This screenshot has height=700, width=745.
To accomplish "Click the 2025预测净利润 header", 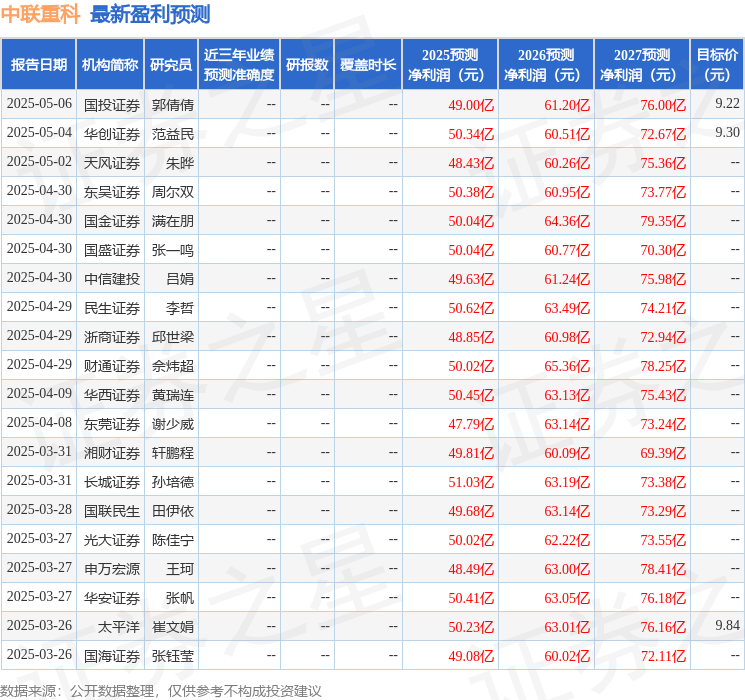I will tap(450, 65).
